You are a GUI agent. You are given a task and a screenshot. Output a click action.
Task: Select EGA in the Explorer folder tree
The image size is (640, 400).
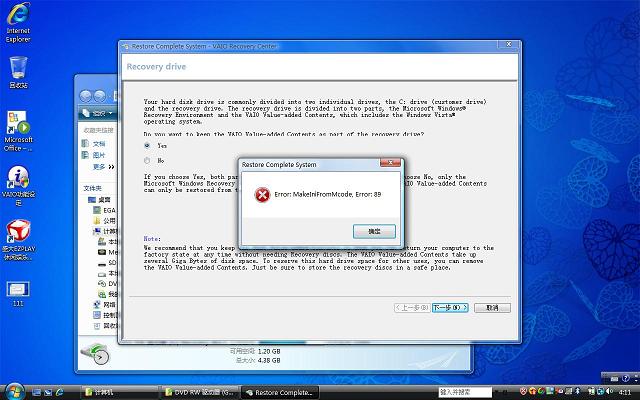click(x=104, y=210)
